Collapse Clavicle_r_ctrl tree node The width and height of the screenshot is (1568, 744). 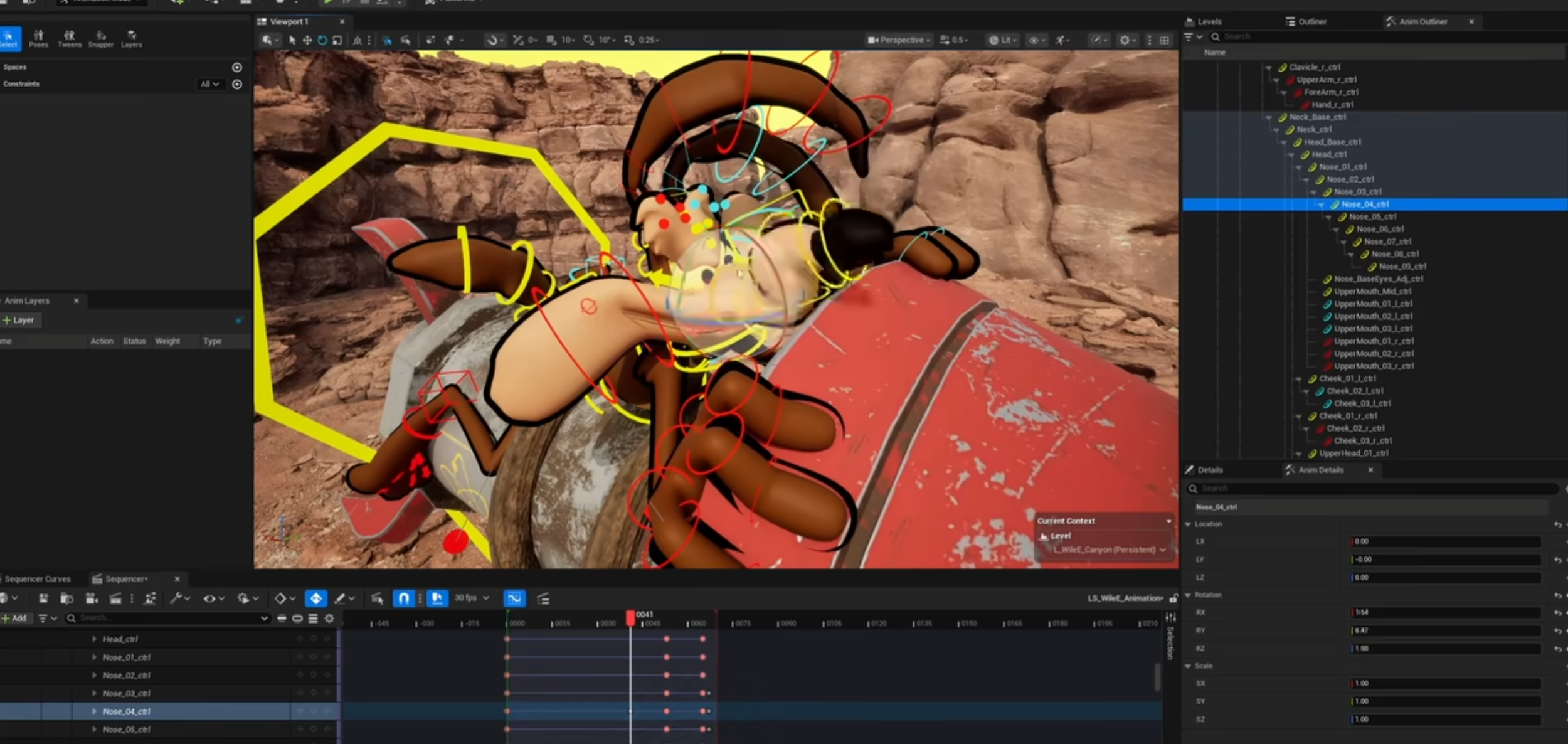click(1268, 68)
